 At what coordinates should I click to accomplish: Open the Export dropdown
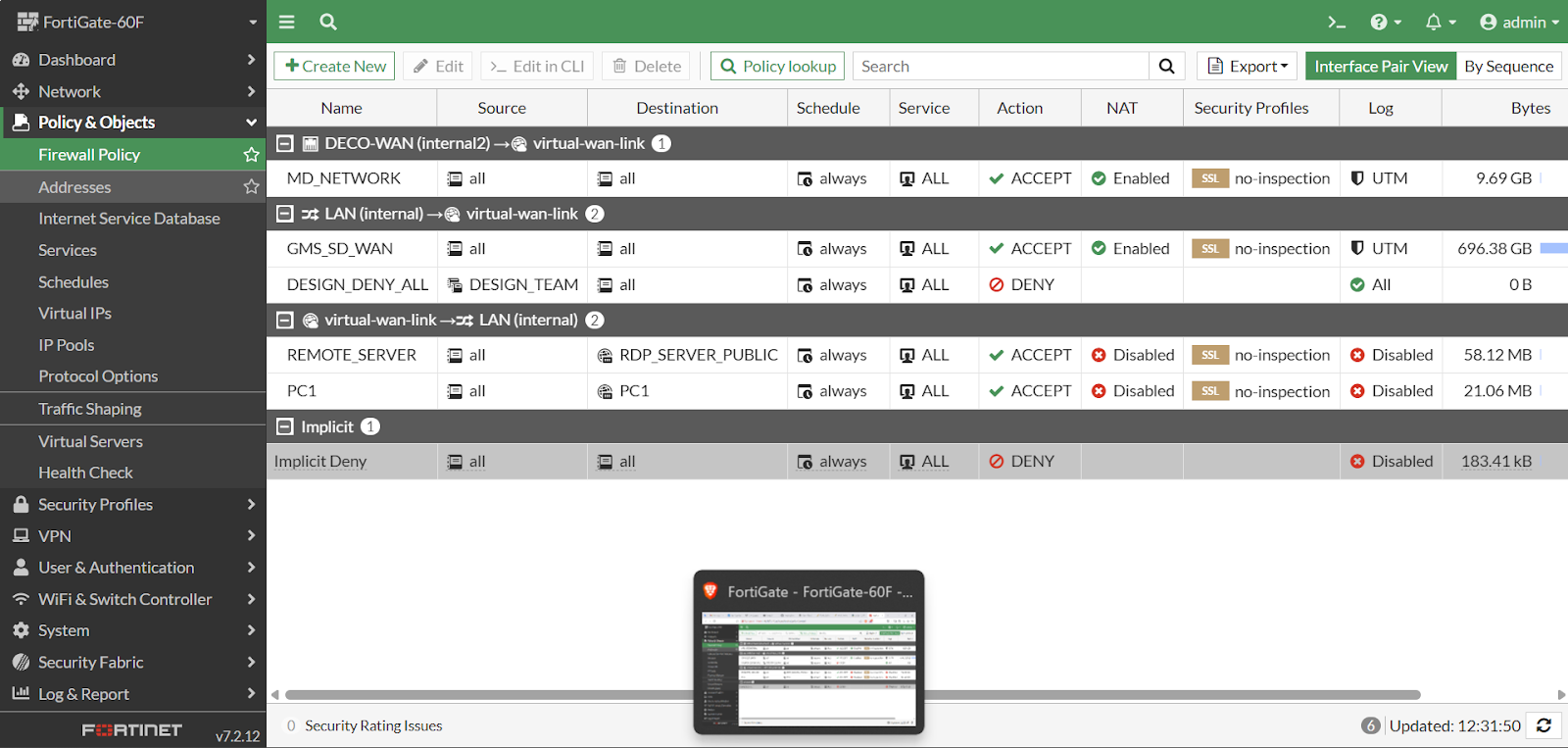click(x=1248, y=66)
